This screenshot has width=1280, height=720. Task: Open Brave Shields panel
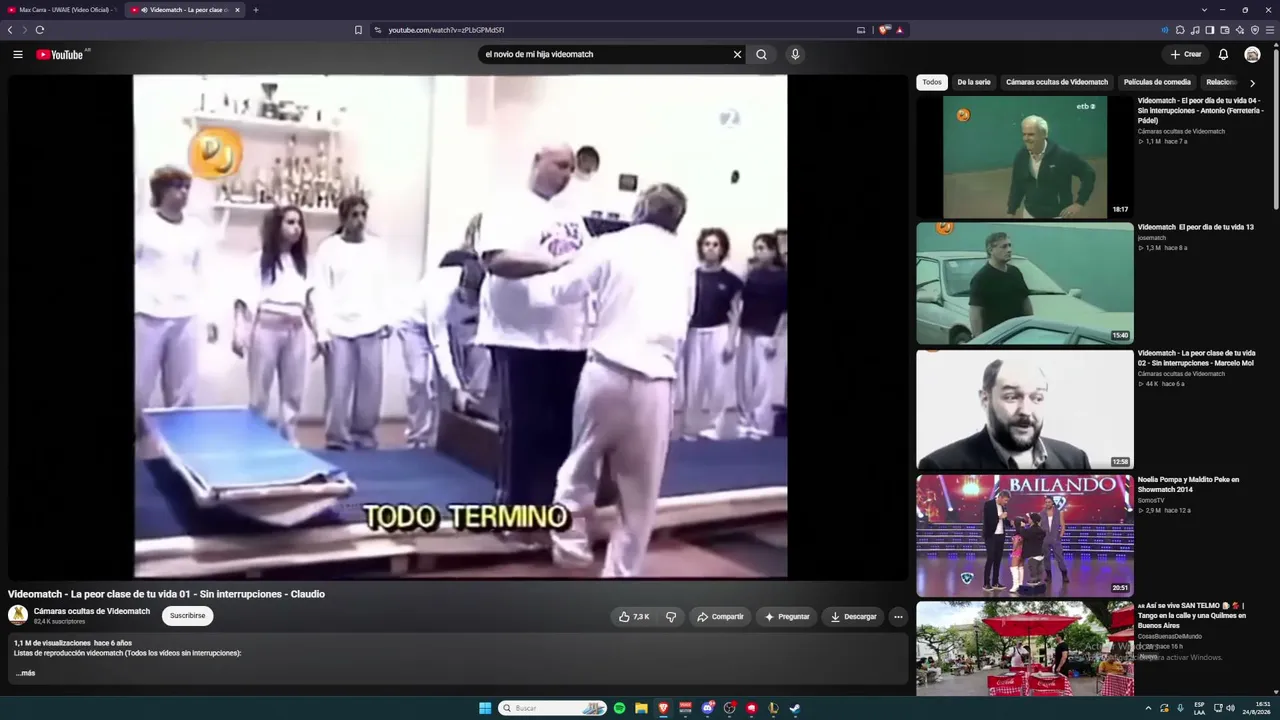(884, 30)
